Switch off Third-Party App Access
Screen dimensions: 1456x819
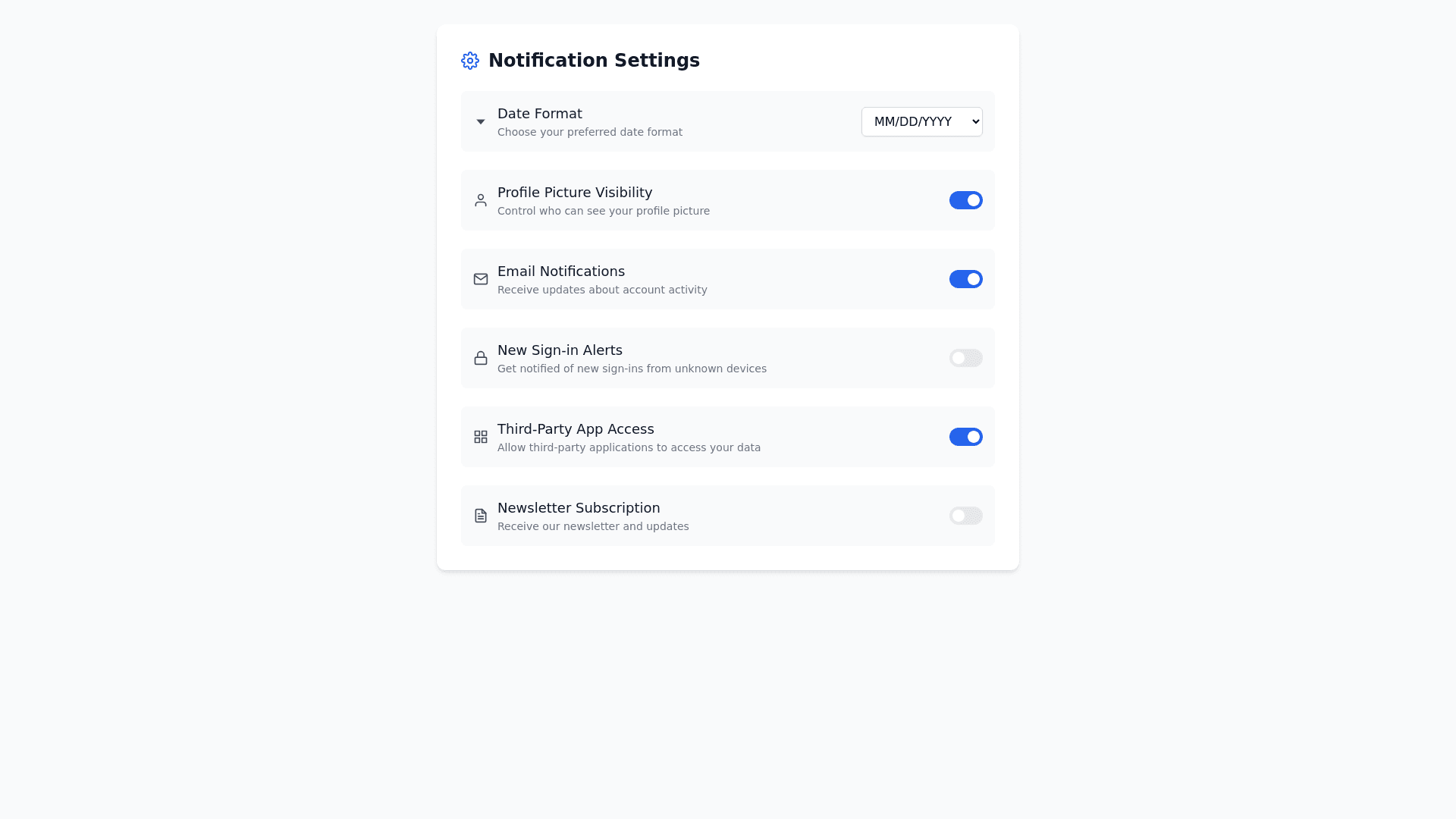coord(965,437)
